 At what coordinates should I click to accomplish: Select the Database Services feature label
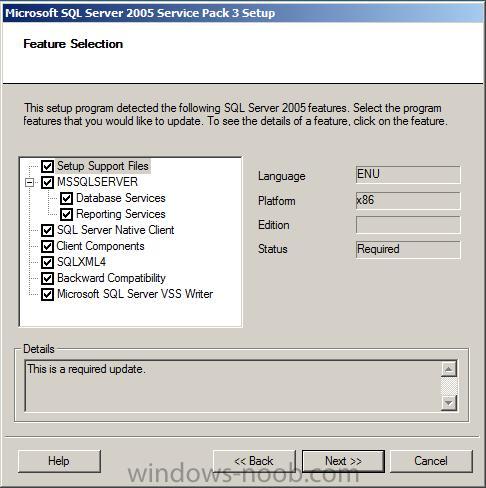(x=121, y=198)
